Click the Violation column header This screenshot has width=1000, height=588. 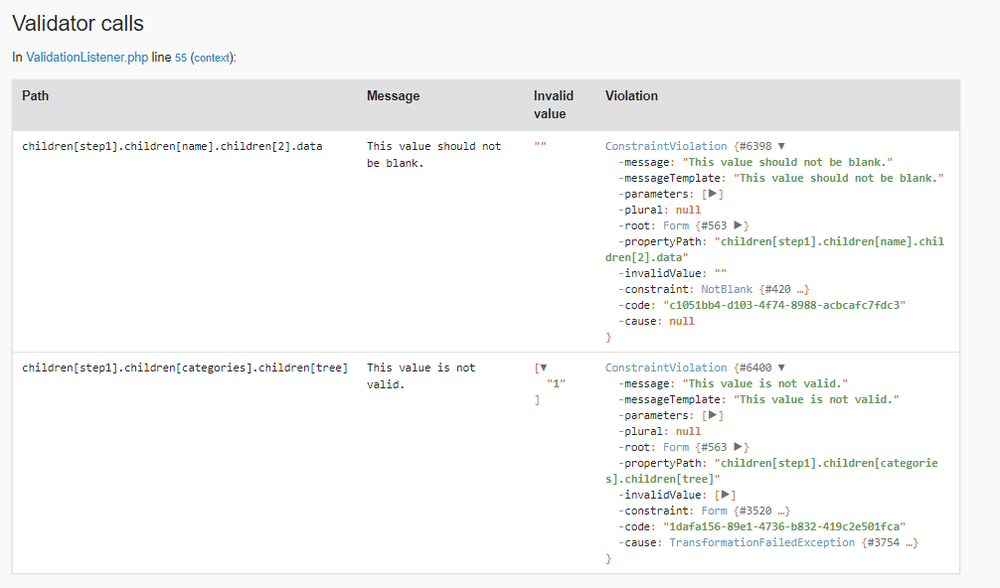pos(631,96)
